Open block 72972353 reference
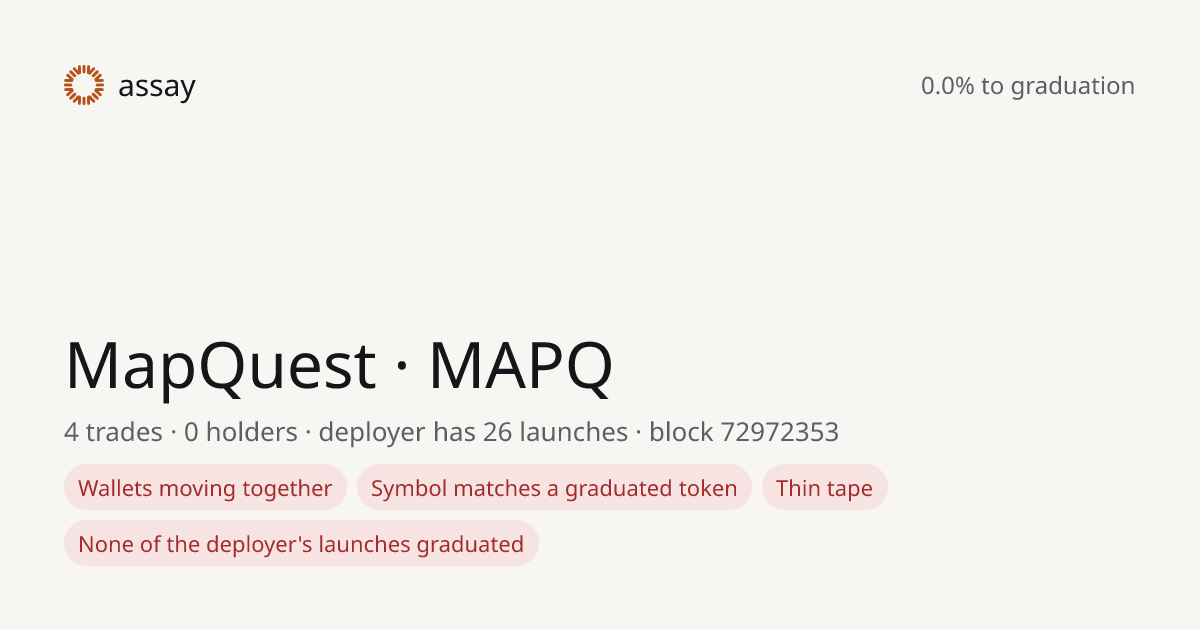This screenshot has width=1200, height=630. tap(744, 432)
